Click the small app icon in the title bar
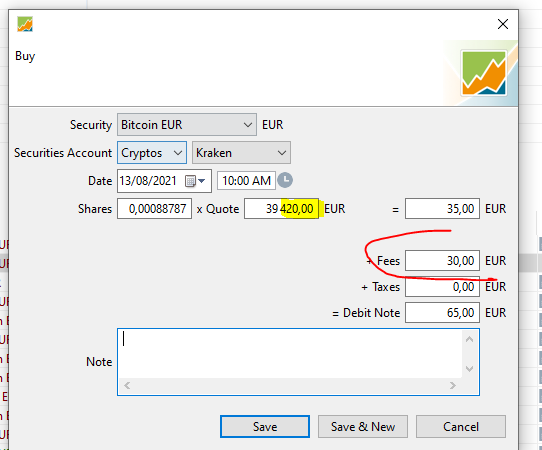The width and height of the screenshot is (542, 450). pos(25,24)
